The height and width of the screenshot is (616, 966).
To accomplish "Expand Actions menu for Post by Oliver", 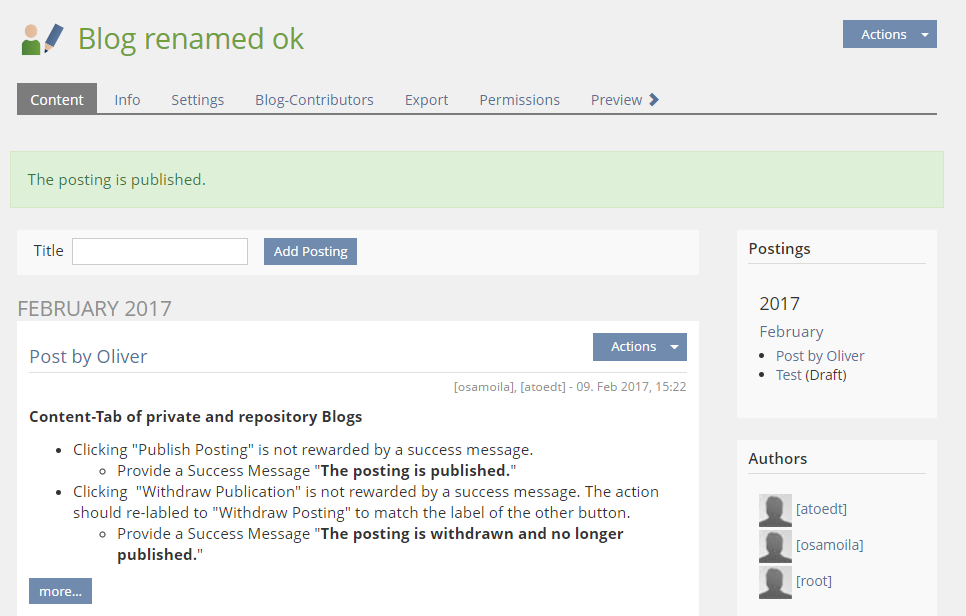I will [639, 347].
